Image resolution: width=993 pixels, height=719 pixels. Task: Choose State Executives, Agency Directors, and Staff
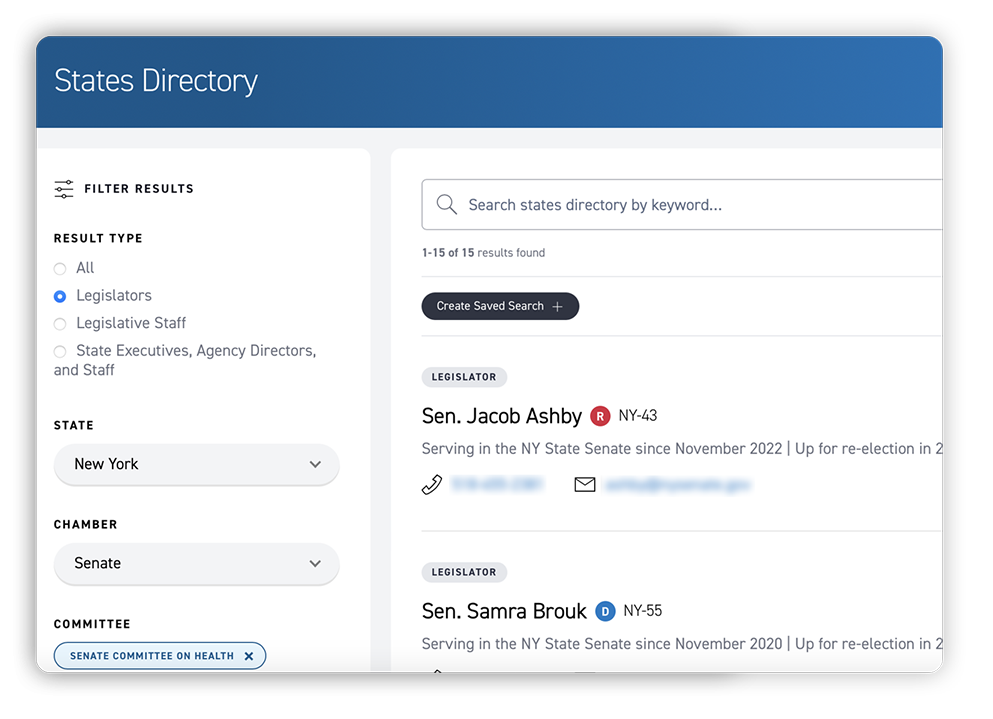click(60, 351)
